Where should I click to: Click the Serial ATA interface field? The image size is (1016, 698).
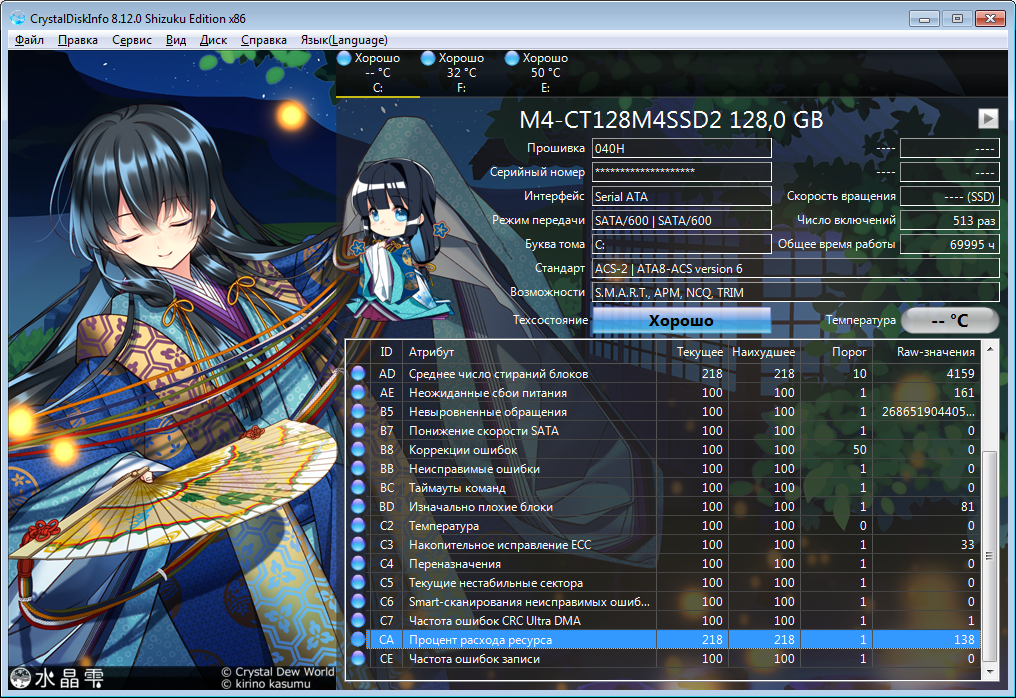[x=682, y=196]
